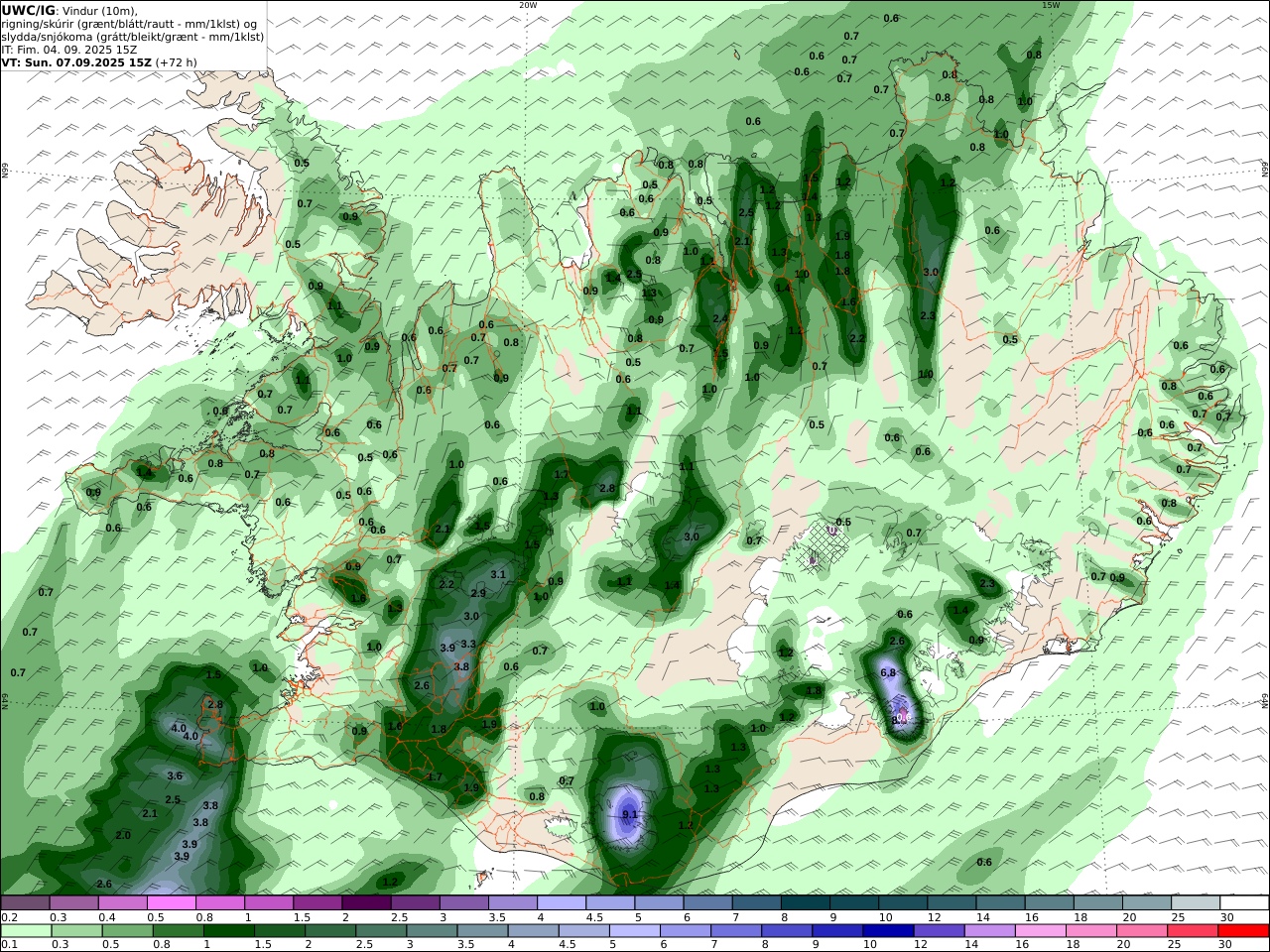Select the pale green 0.1 swatch in lower legend row
Image resolution: width=1270 pixels, height=952 pixels.
[25, 931]
